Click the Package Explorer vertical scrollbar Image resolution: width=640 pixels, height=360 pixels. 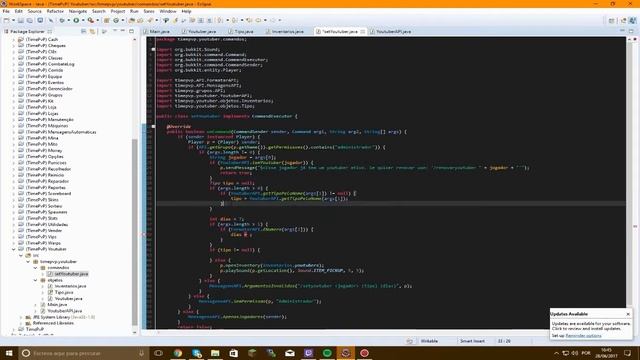click(135, 231)
